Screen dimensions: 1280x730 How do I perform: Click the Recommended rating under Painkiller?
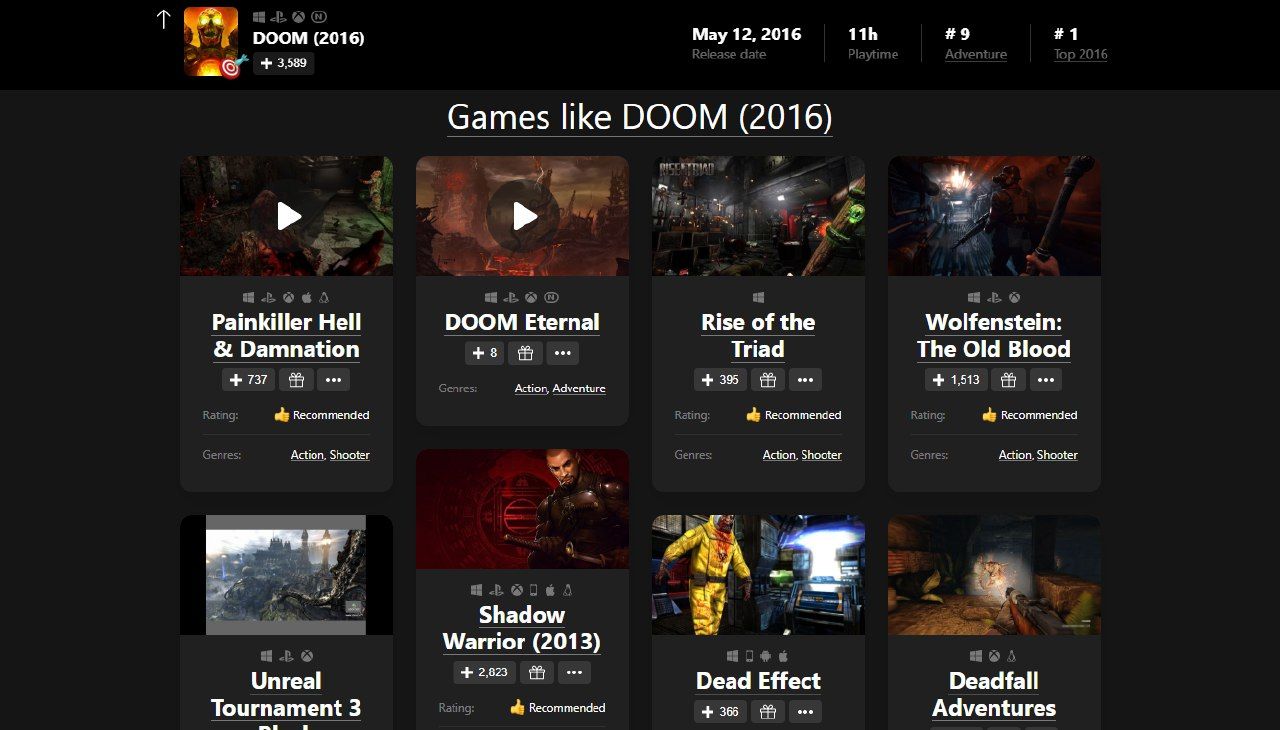tap(322, 415)
